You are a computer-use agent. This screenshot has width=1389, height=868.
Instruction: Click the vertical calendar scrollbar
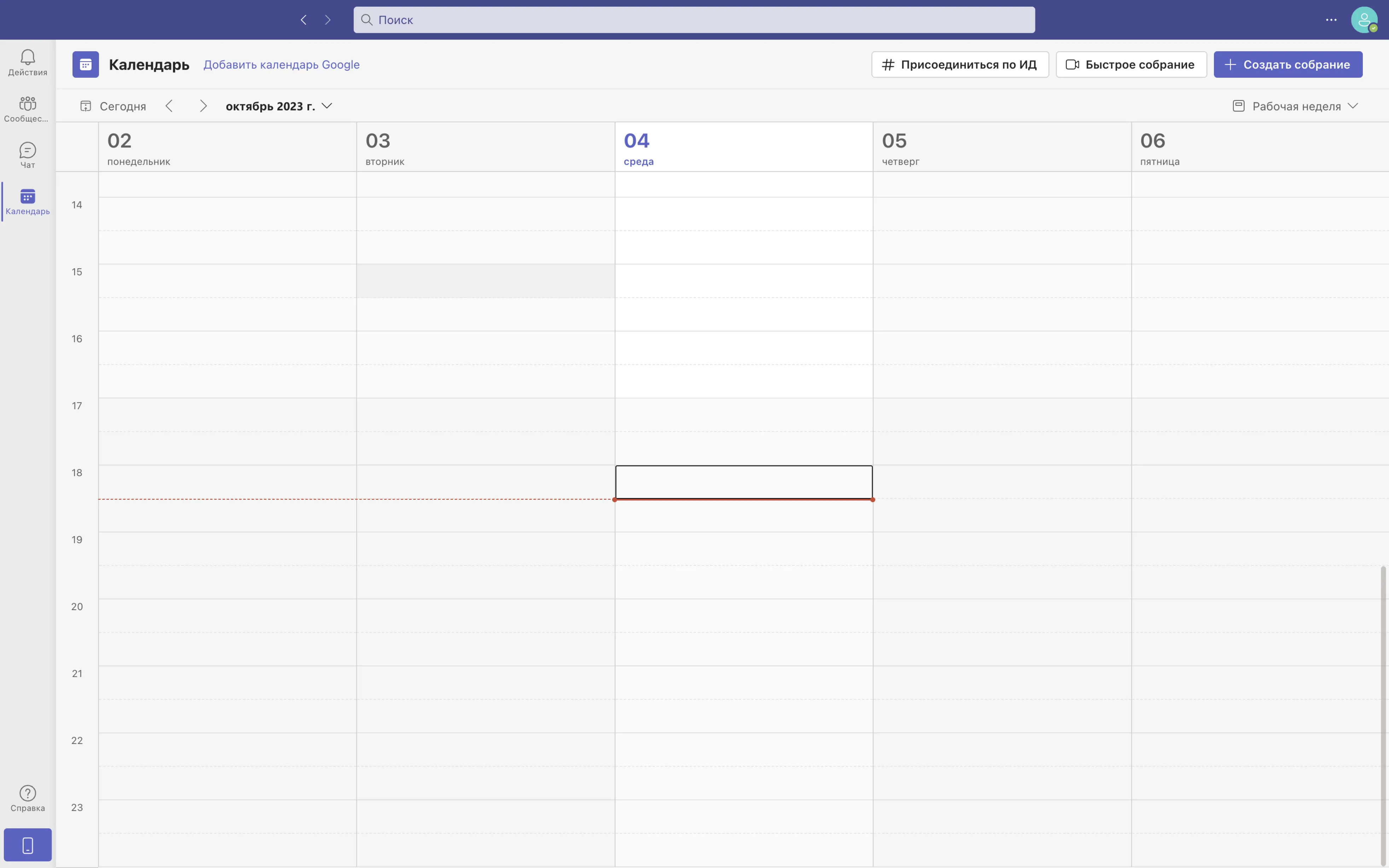tap(1383, 716)
